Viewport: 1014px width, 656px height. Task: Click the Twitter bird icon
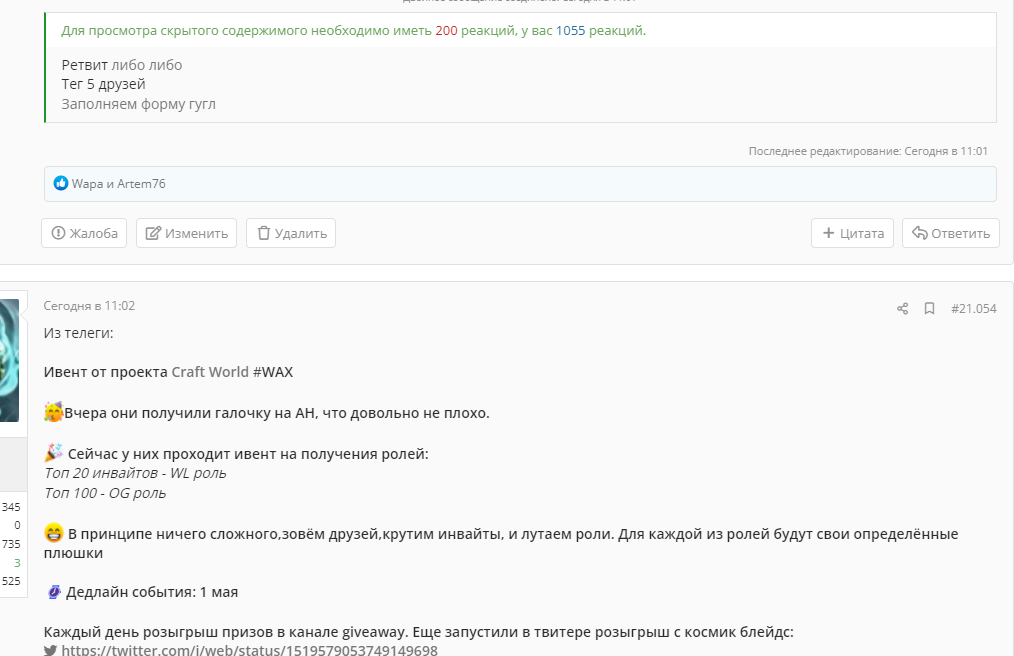click(x=50, y=650)
